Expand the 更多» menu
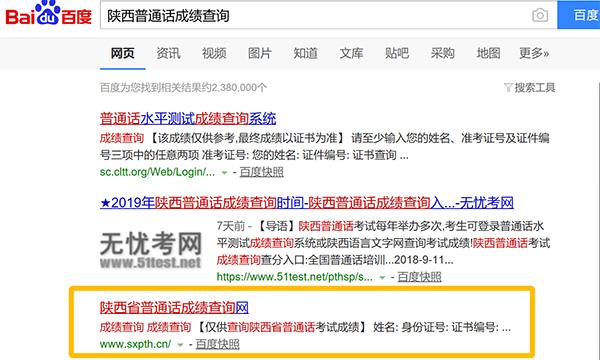This screenshot has height=360, width=600. [x=534, y=53]
